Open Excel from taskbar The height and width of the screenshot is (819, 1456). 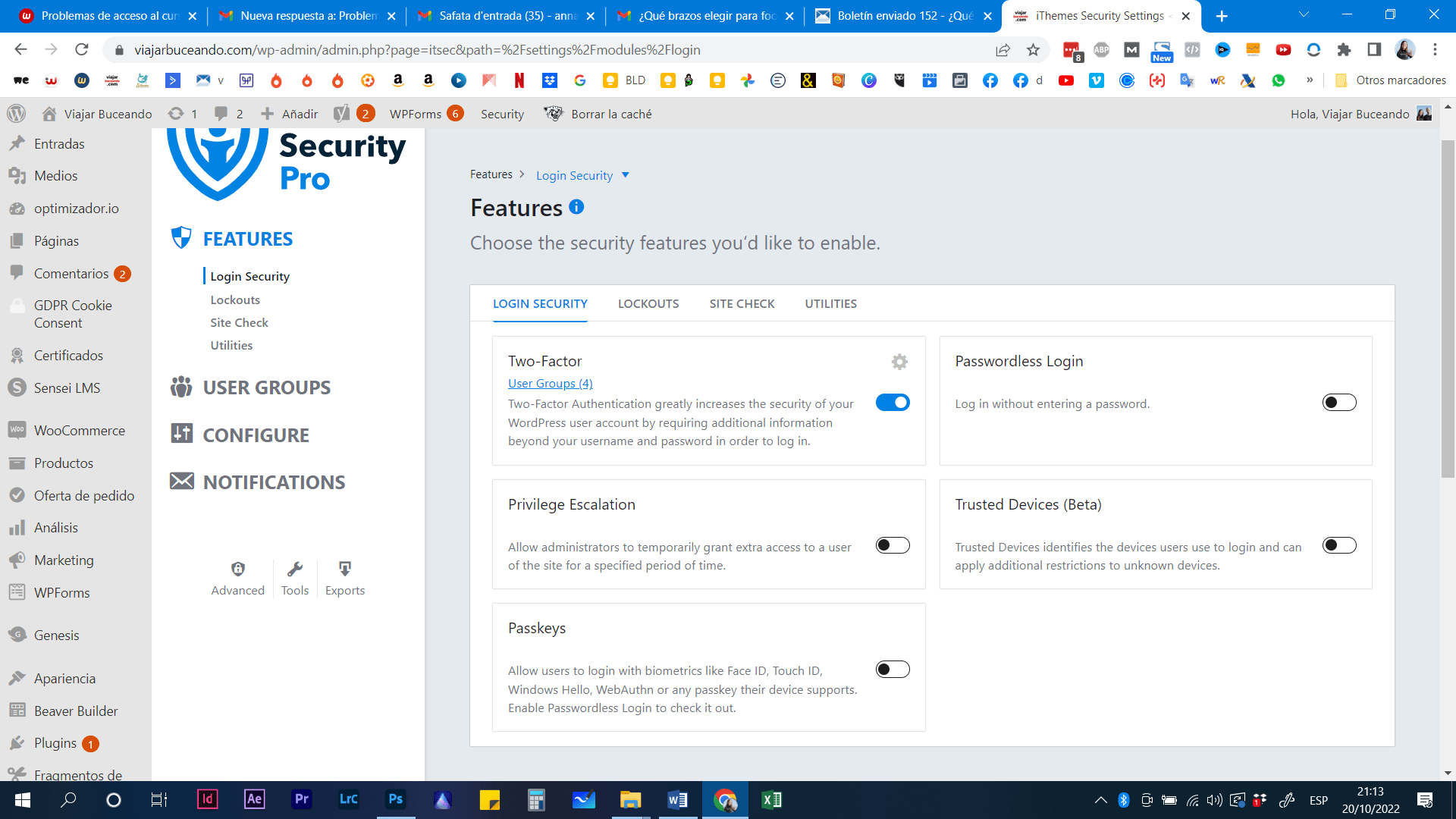772,799
